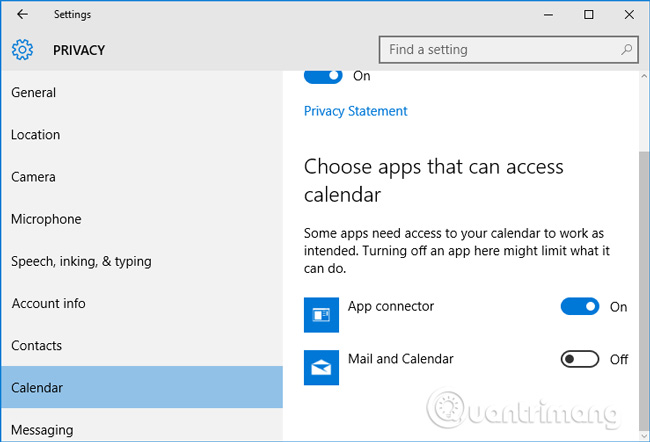Switch off the top calendar access toggle
This screenshot has width=650, height=442.
click(322, 76)
